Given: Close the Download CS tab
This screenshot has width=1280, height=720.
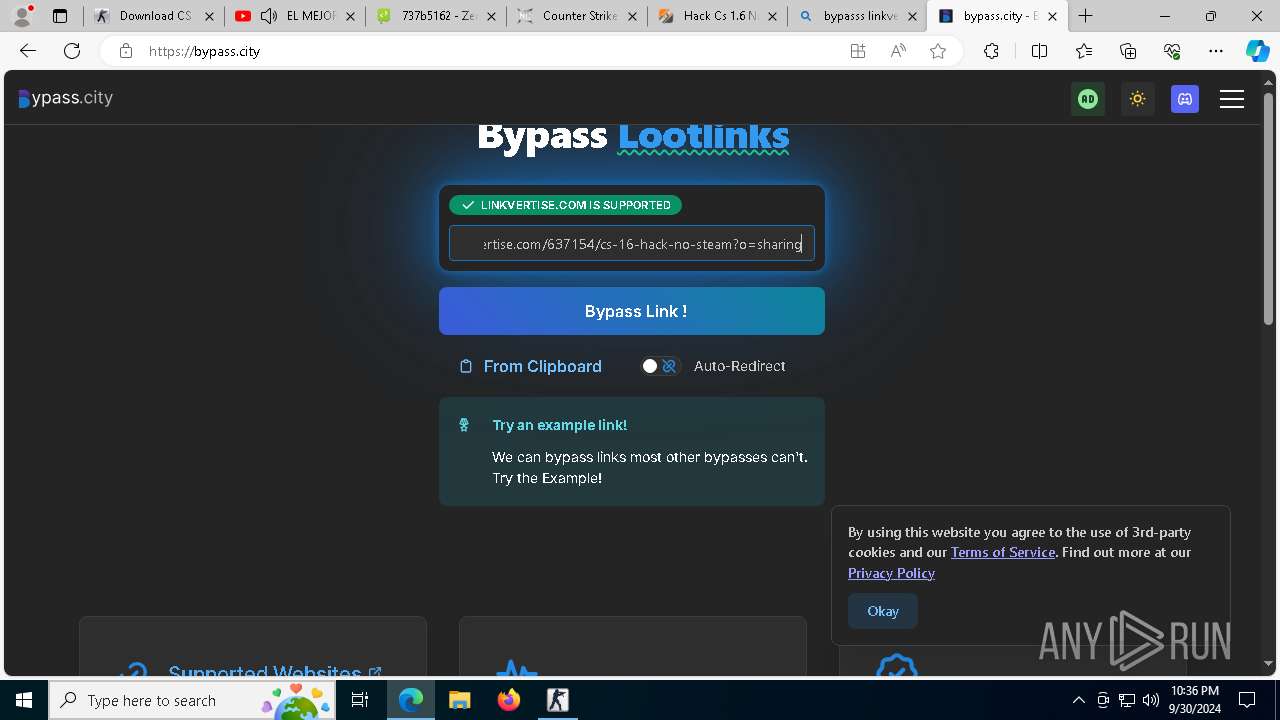Looking at the screenshot, I should (210, 16).
